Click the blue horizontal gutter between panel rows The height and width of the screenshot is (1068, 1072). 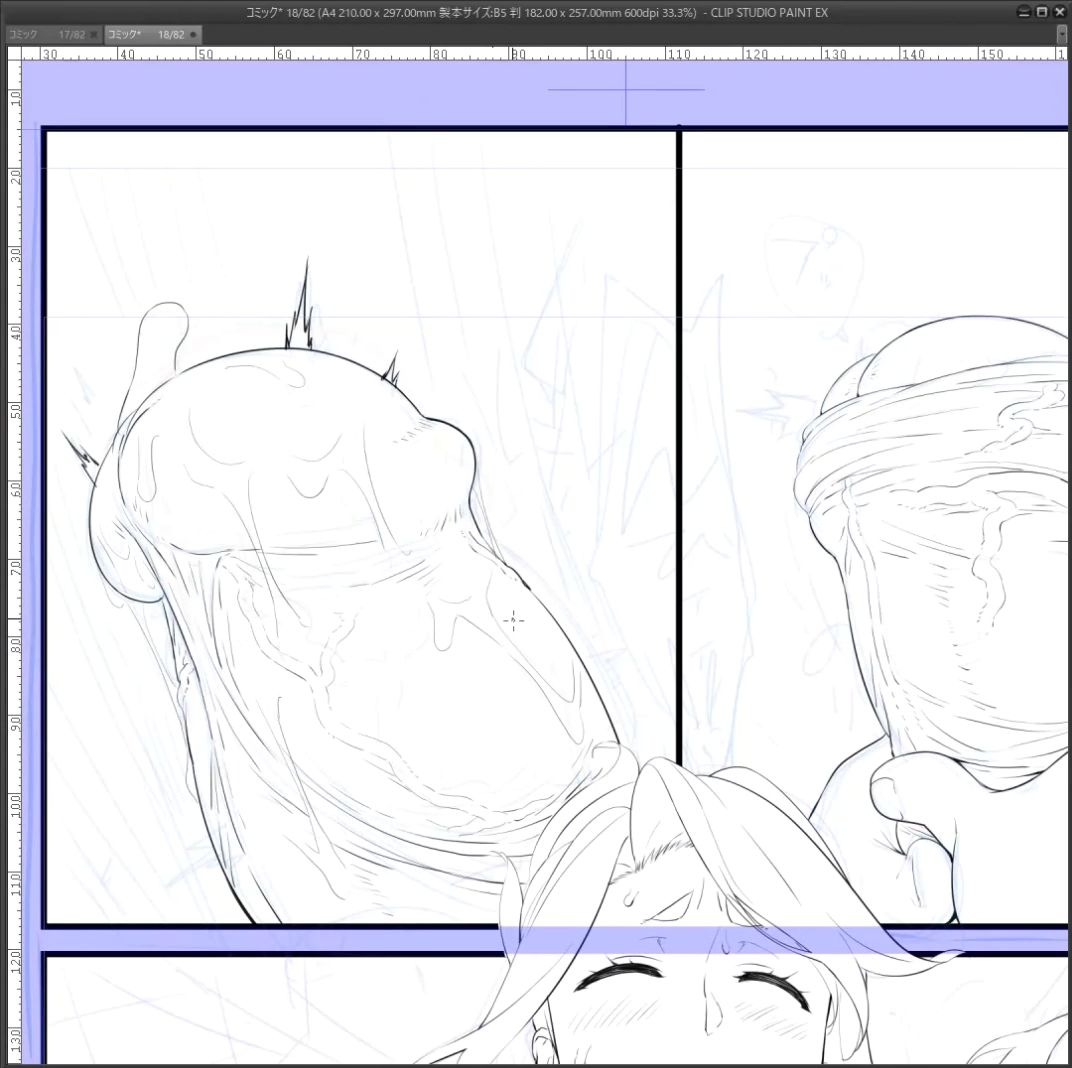pyautogui.click(x=300, y=939)
